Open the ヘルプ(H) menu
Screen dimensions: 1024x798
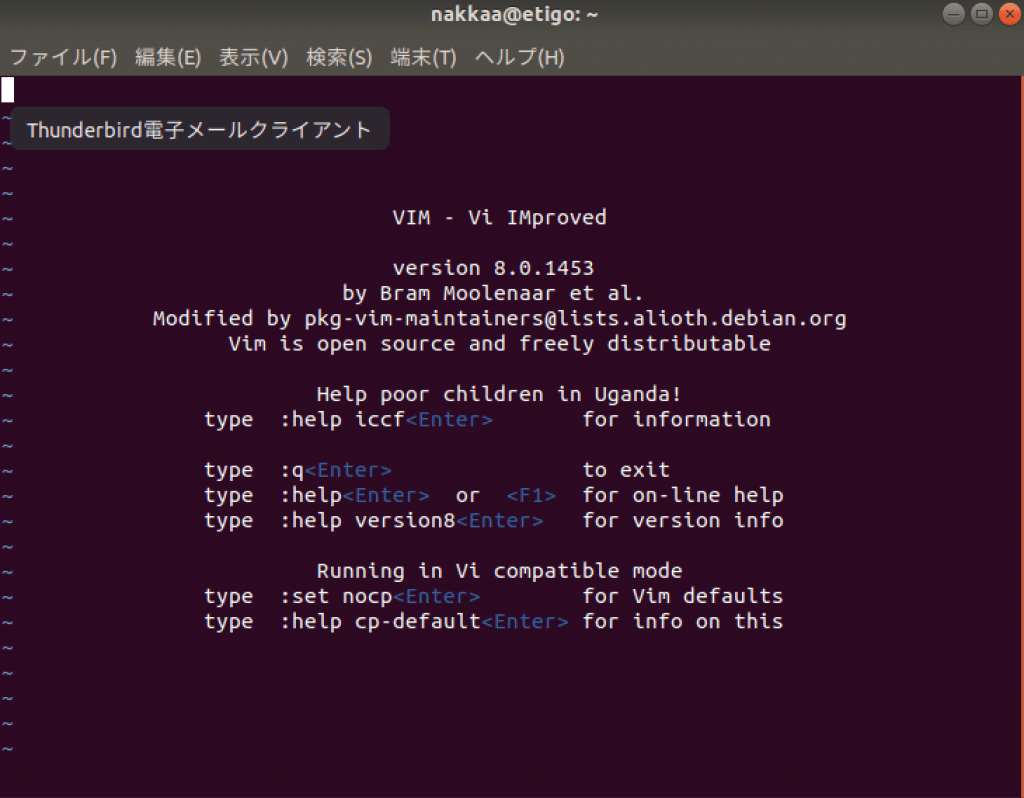tap(519, 57)
